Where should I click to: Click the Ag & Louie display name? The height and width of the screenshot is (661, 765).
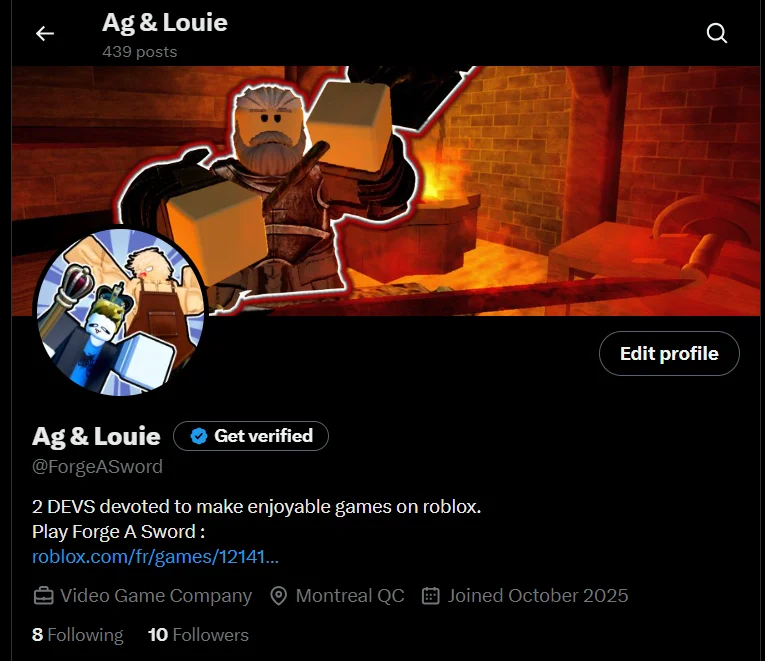96,436
